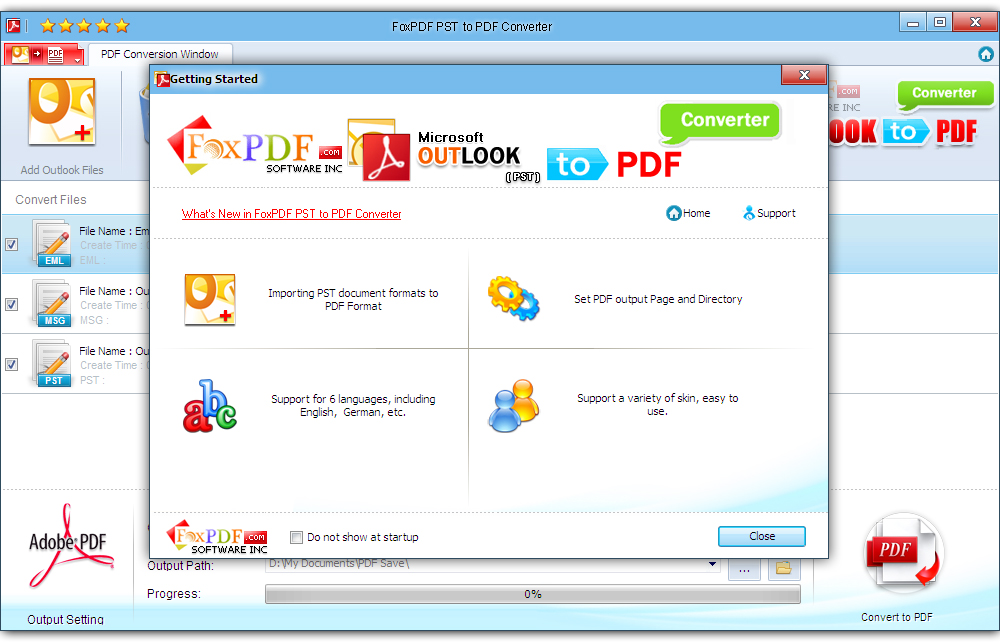The height and width of the screenshot is (642, 1000).
Task: Click the browse "..." button
Action: [x=744, y=567]
